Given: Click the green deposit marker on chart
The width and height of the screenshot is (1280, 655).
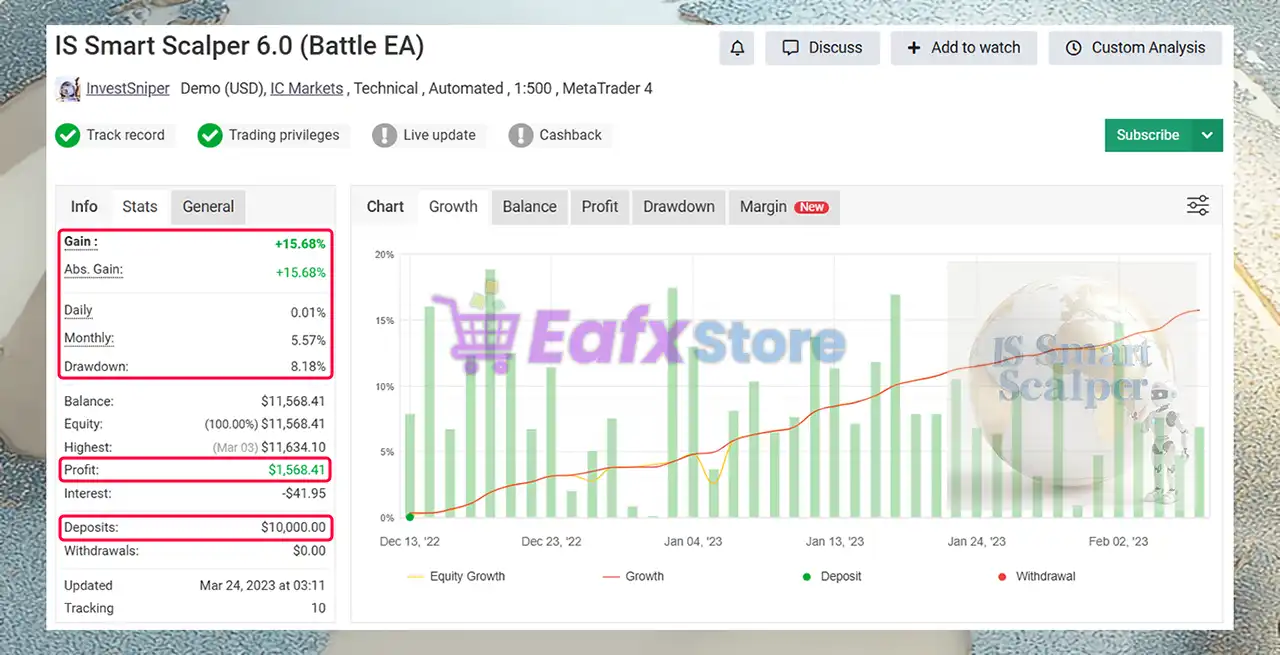Looking at the screenshot, I should (410, 517).
